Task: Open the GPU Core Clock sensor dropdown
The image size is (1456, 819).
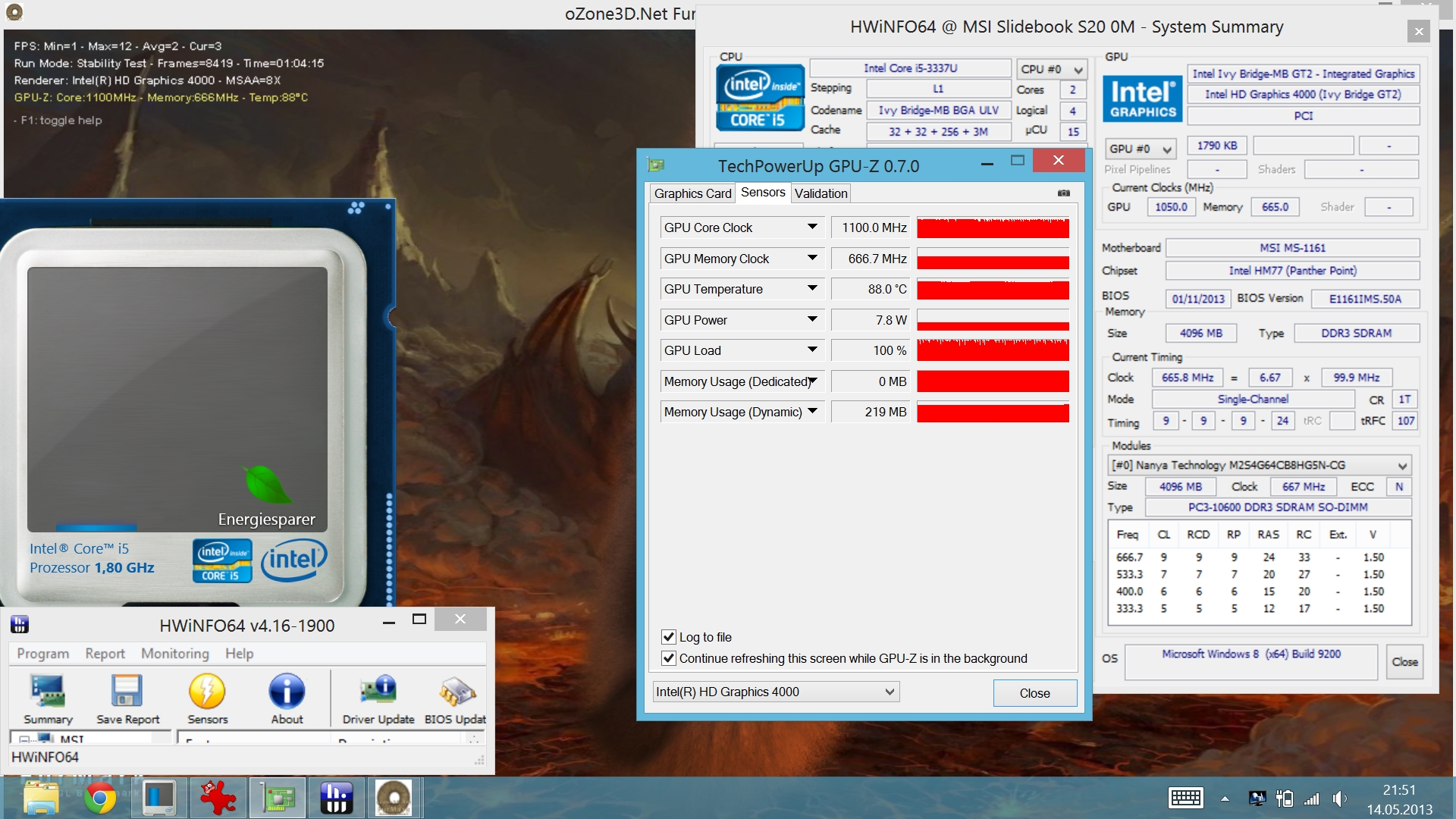Action: [x=812, y=227]
